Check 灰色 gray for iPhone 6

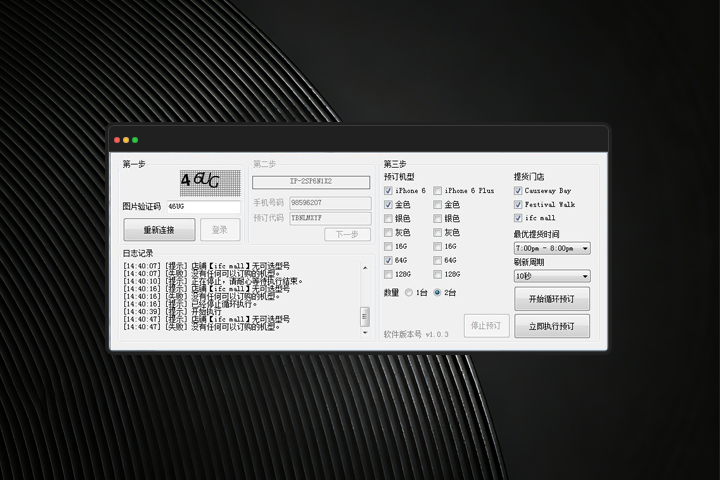point(388,232)
